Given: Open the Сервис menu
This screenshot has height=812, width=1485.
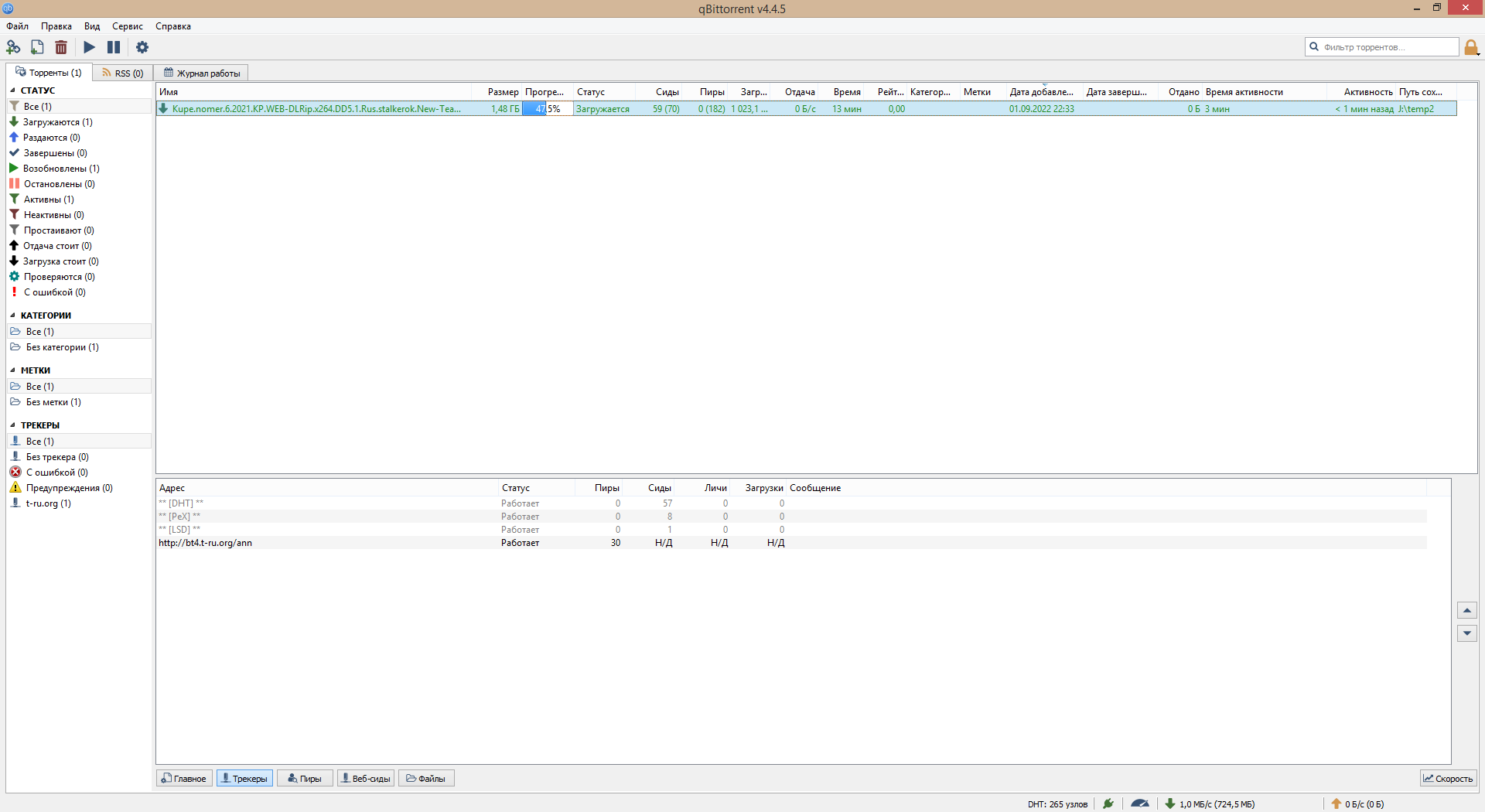Looking at the screenshot, I should tap(127, 26).
